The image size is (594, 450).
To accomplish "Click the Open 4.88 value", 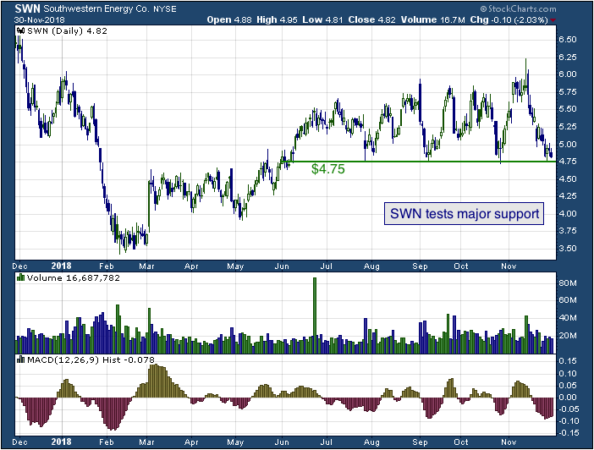I will 229,20.
